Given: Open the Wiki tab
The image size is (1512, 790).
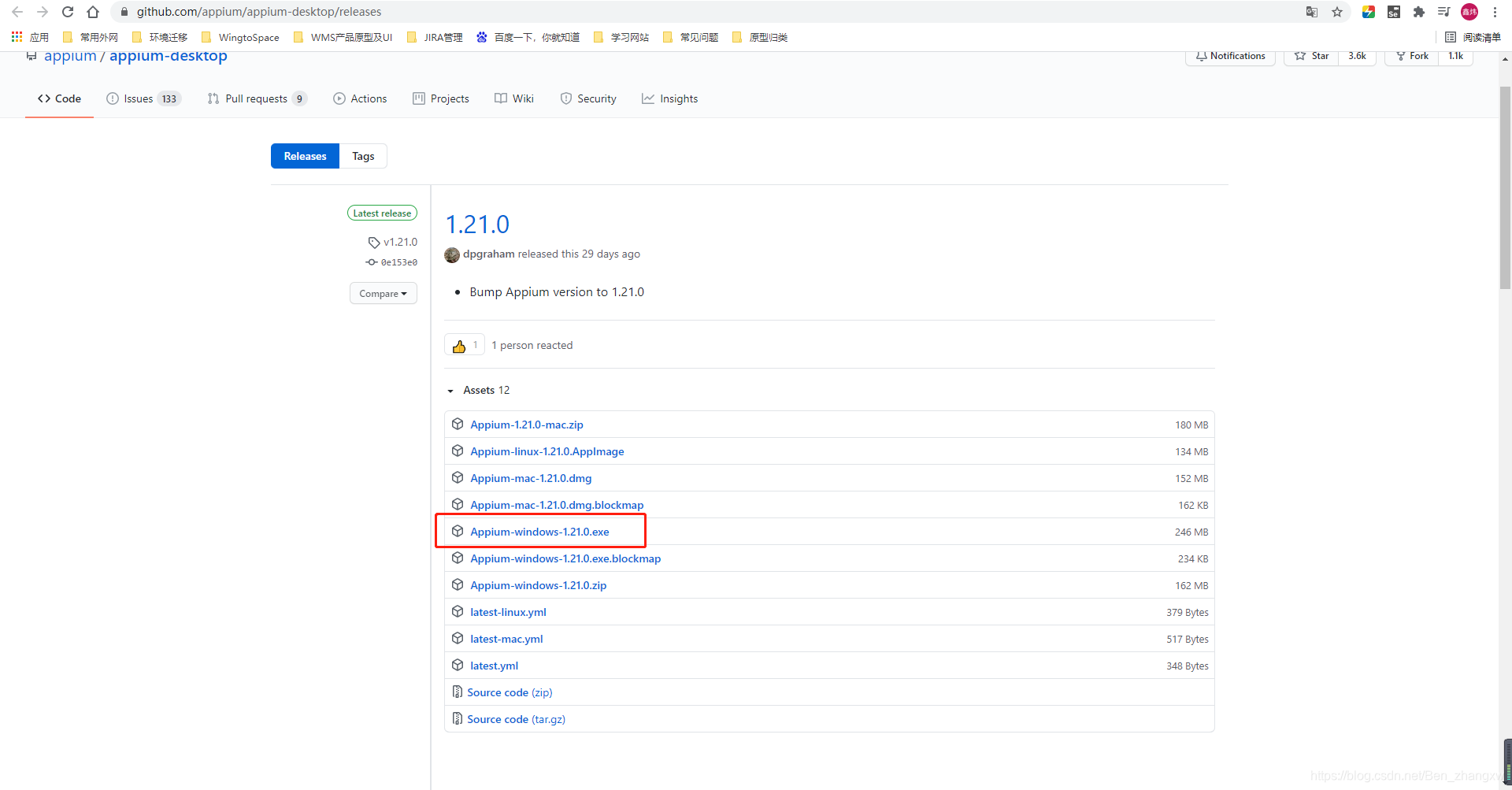Looking at the screenshot, I should point(514,98).
